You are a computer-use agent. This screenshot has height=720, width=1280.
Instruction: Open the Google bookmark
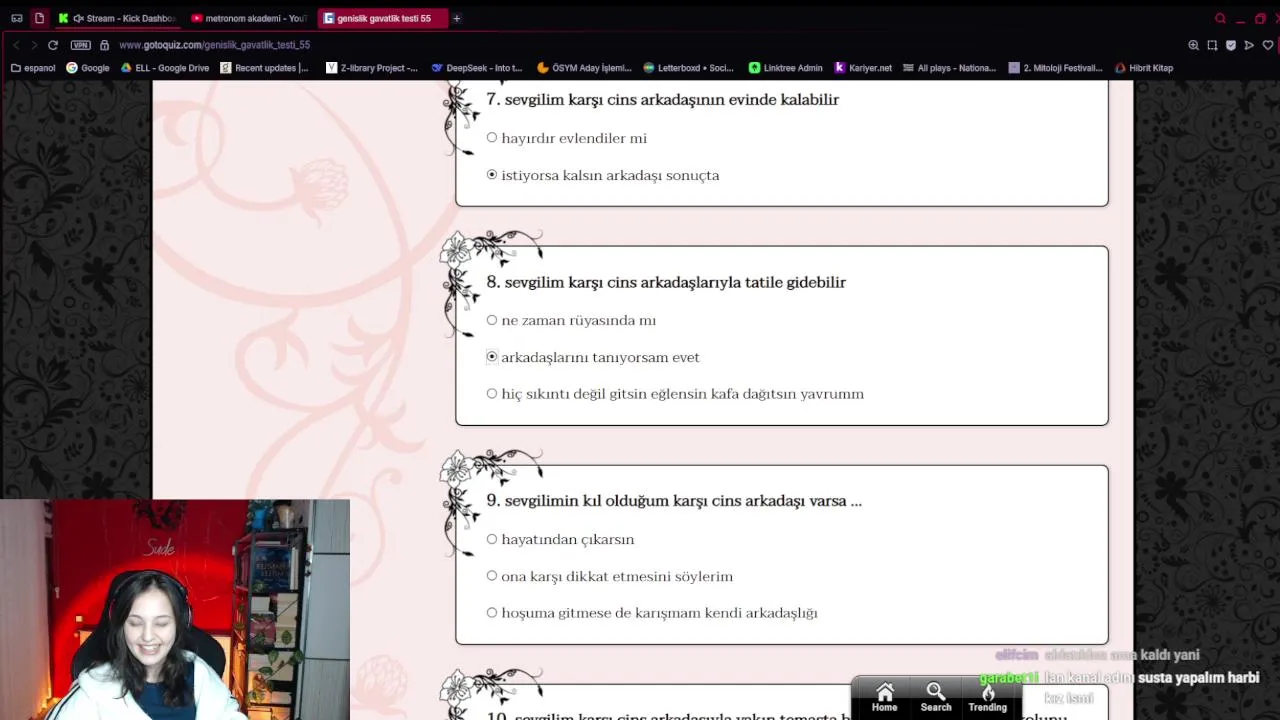pos(88,68)
